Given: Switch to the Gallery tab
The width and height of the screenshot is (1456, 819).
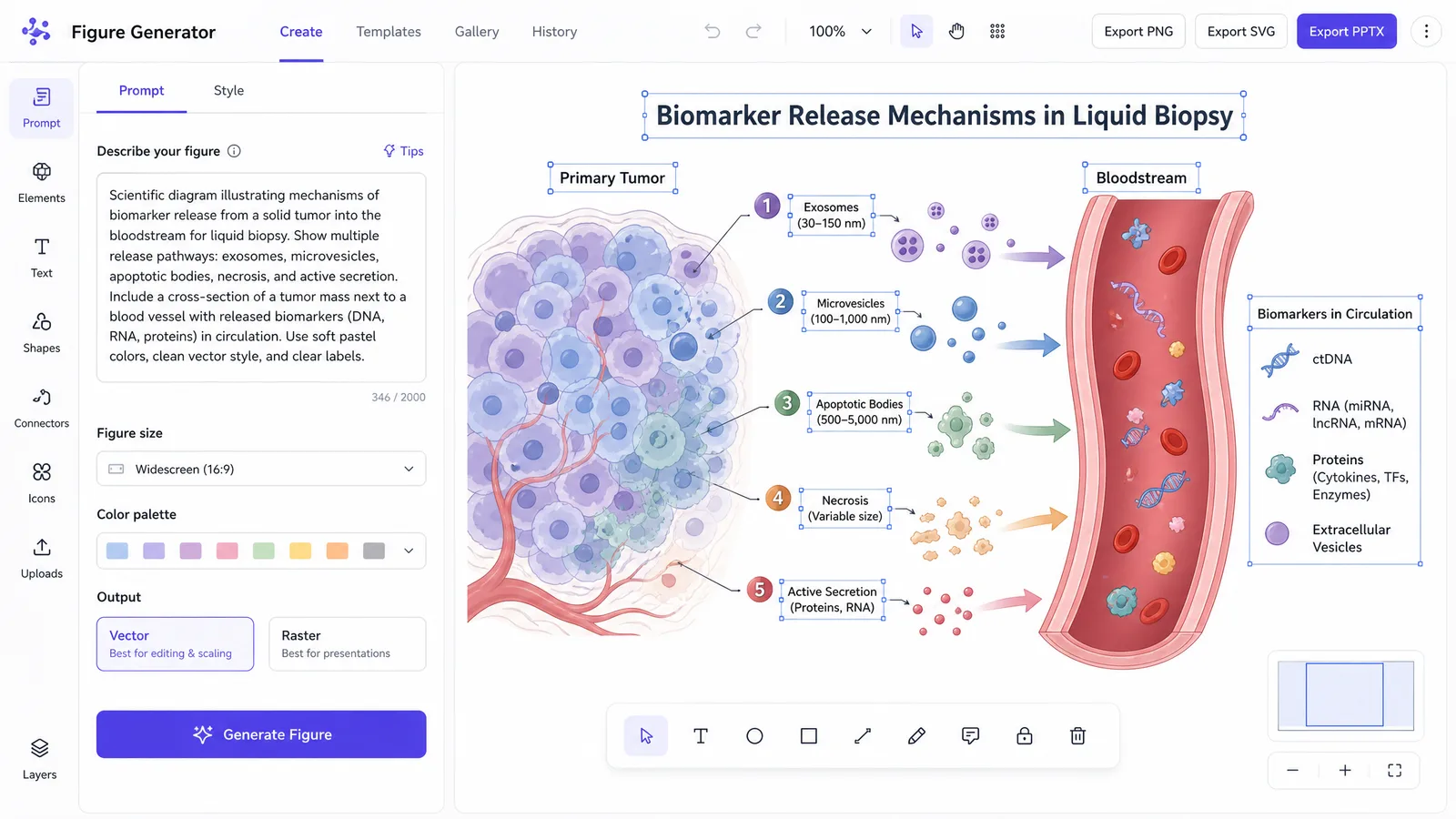Looking at the screenshot, I should pyautogui.click(x=477, y=32).
